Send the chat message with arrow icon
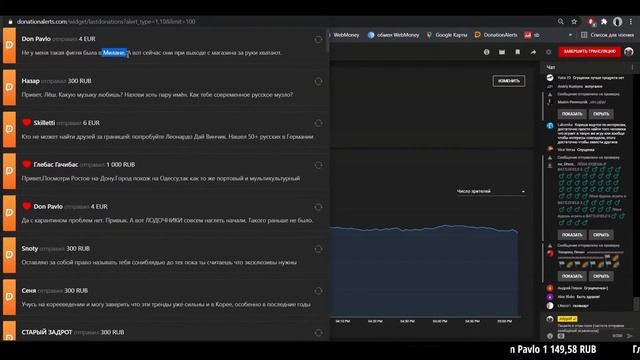The image size is (640, 360). click(630, 336)
